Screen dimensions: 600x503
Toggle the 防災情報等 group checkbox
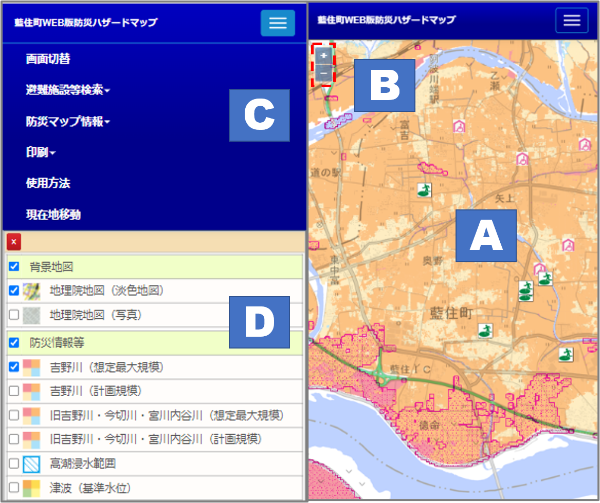tap(14, 342)
